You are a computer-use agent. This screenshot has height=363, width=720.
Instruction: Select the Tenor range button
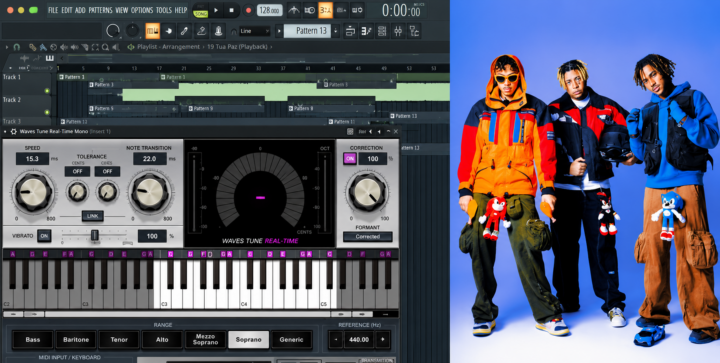[x=119, y=340]
